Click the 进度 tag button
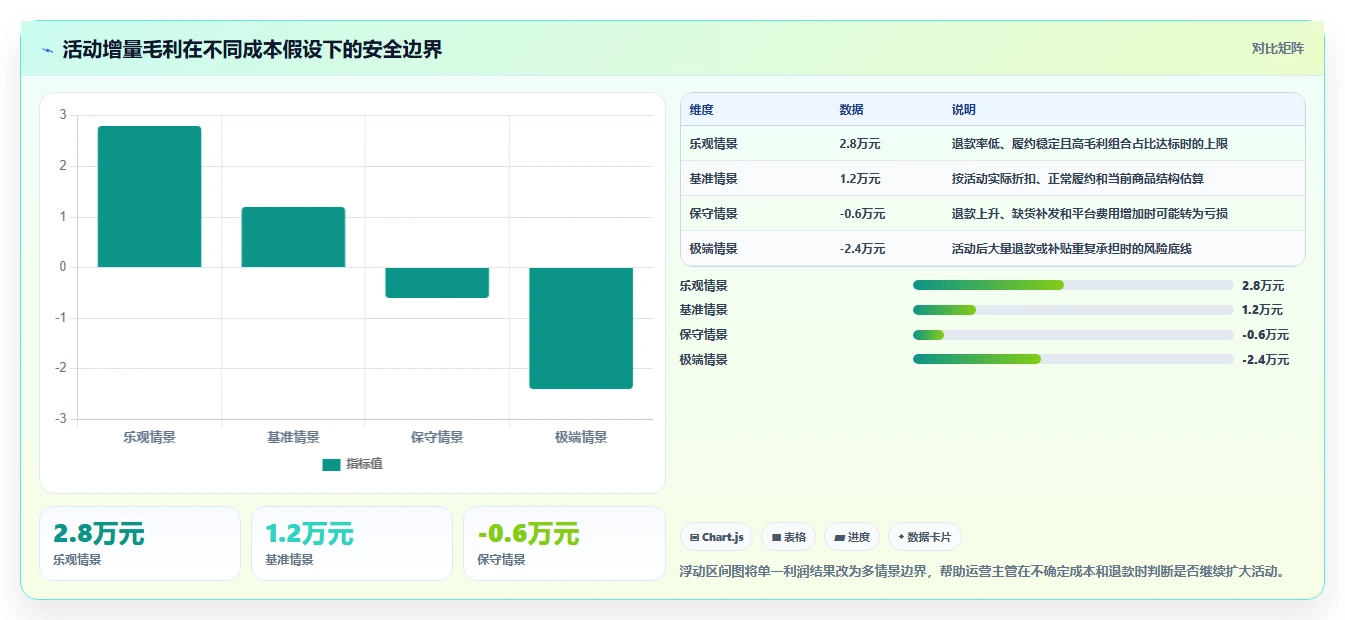The width and height of the screenshot is (1345, 620). pyautogui.click(x=853, y=537)
